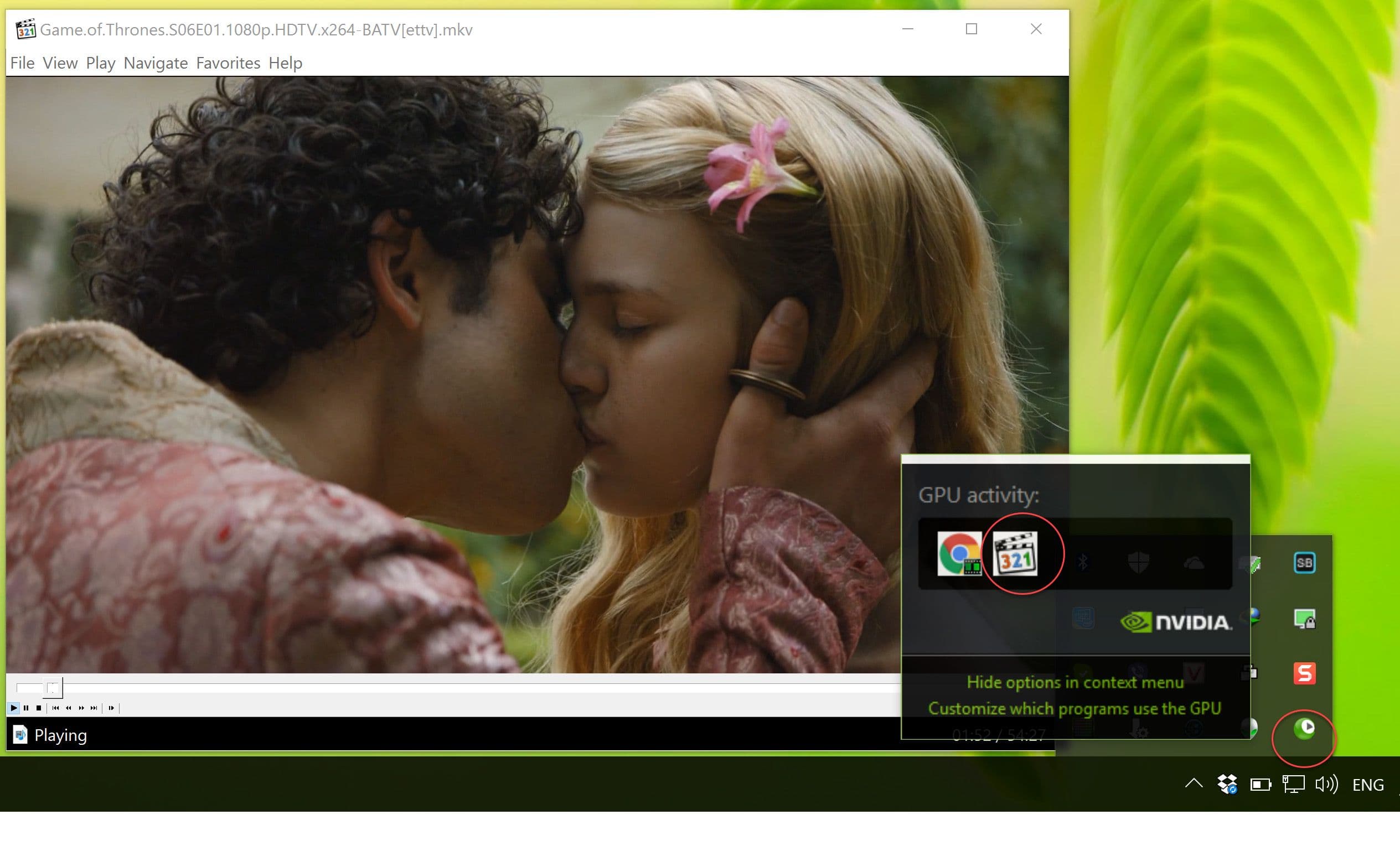Viewport: 1400px width, 851px height.
Task: Open the monitor with lock tray icon
Action: 1305,619
